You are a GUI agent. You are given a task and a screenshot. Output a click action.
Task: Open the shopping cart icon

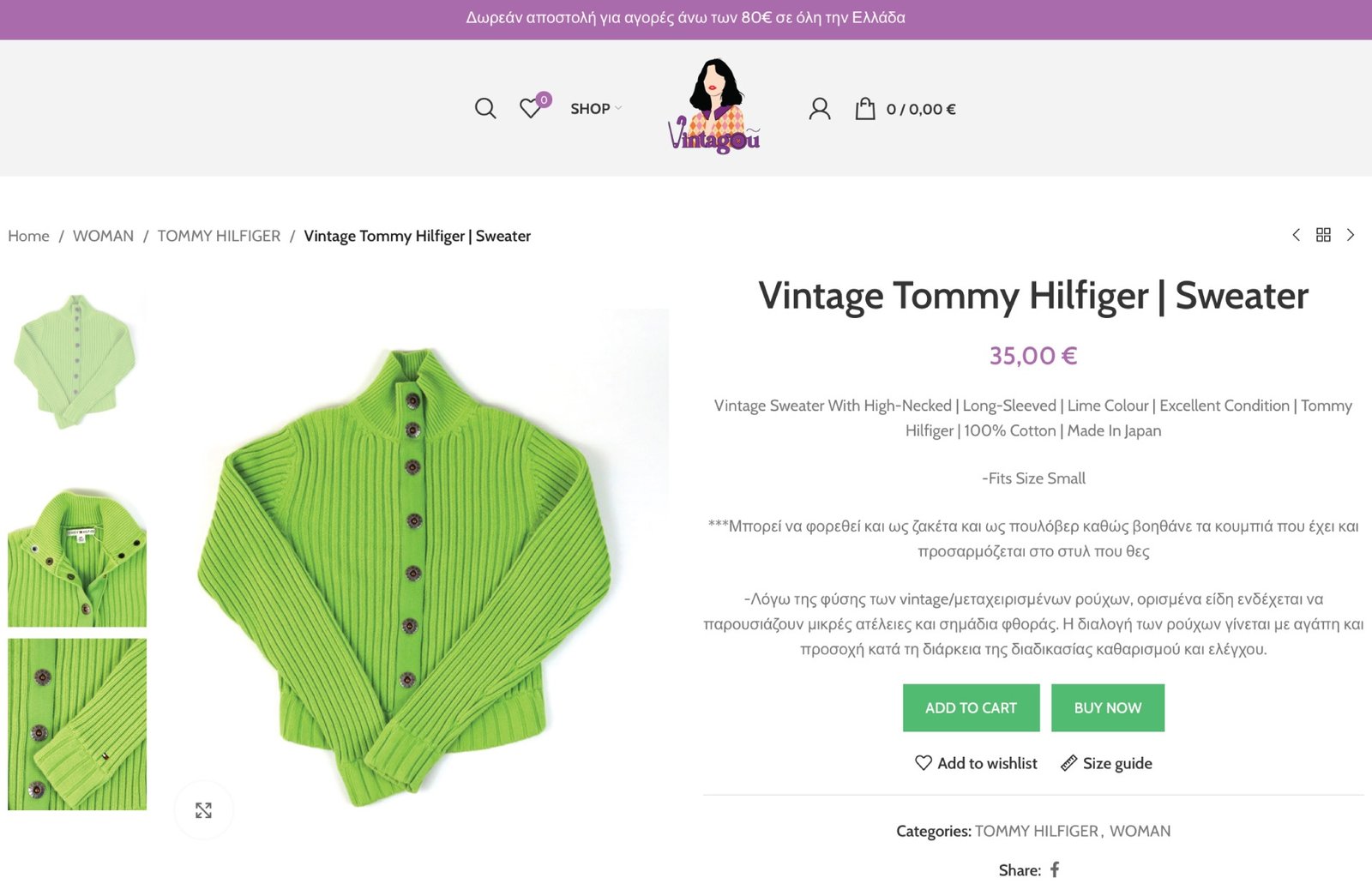coord(866,109)
